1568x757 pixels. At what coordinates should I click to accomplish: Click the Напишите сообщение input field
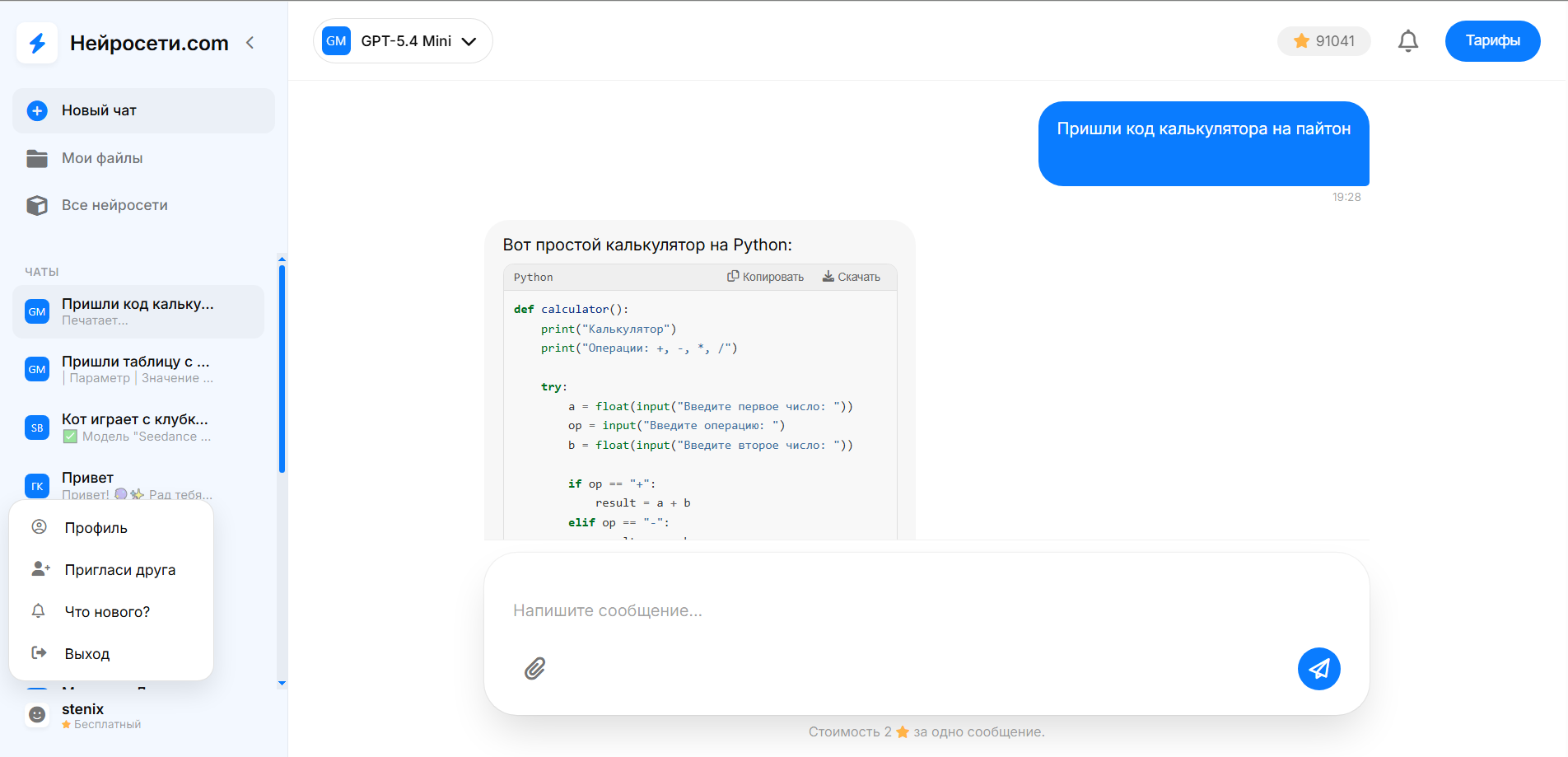(906, 610)
